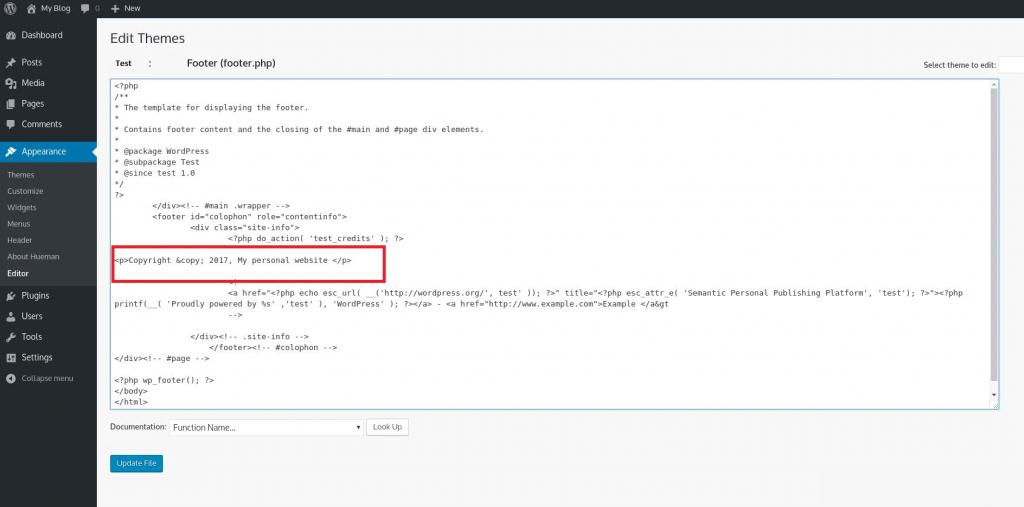
Task: Click the Collapse menu arrow icon
Action: 10,378
